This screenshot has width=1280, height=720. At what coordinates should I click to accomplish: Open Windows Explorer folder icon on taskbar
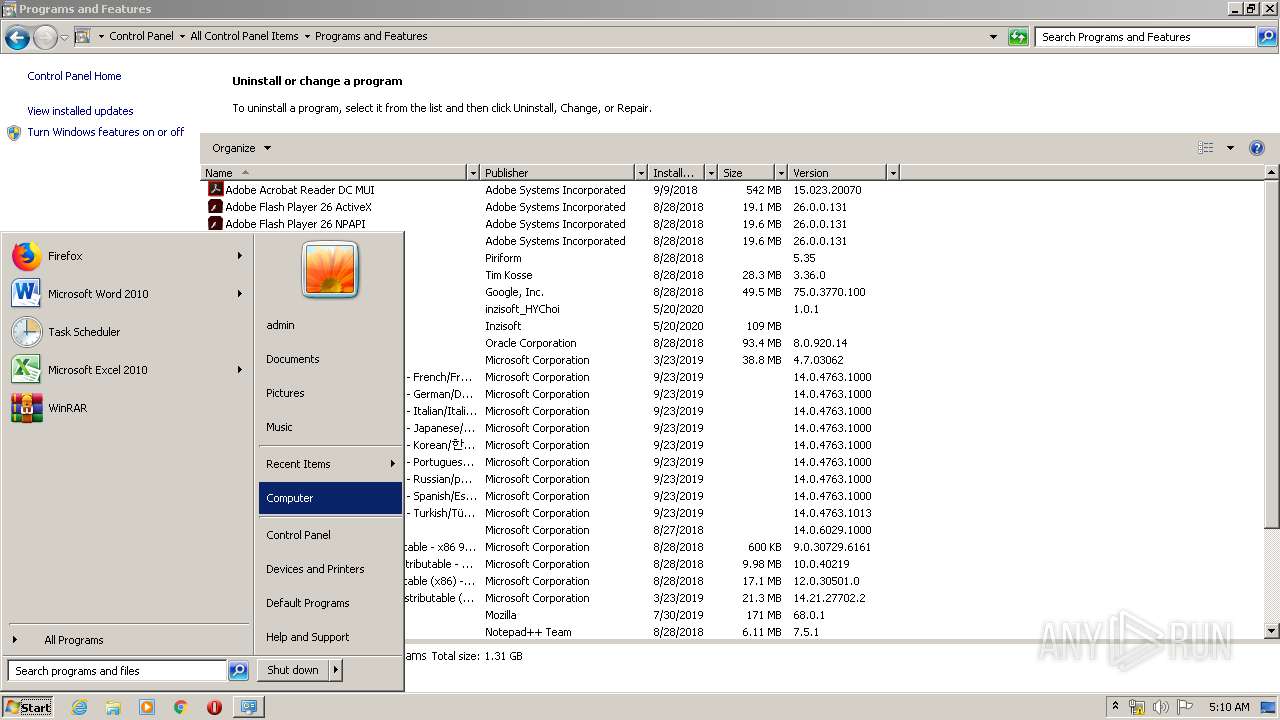pos(113,707)
